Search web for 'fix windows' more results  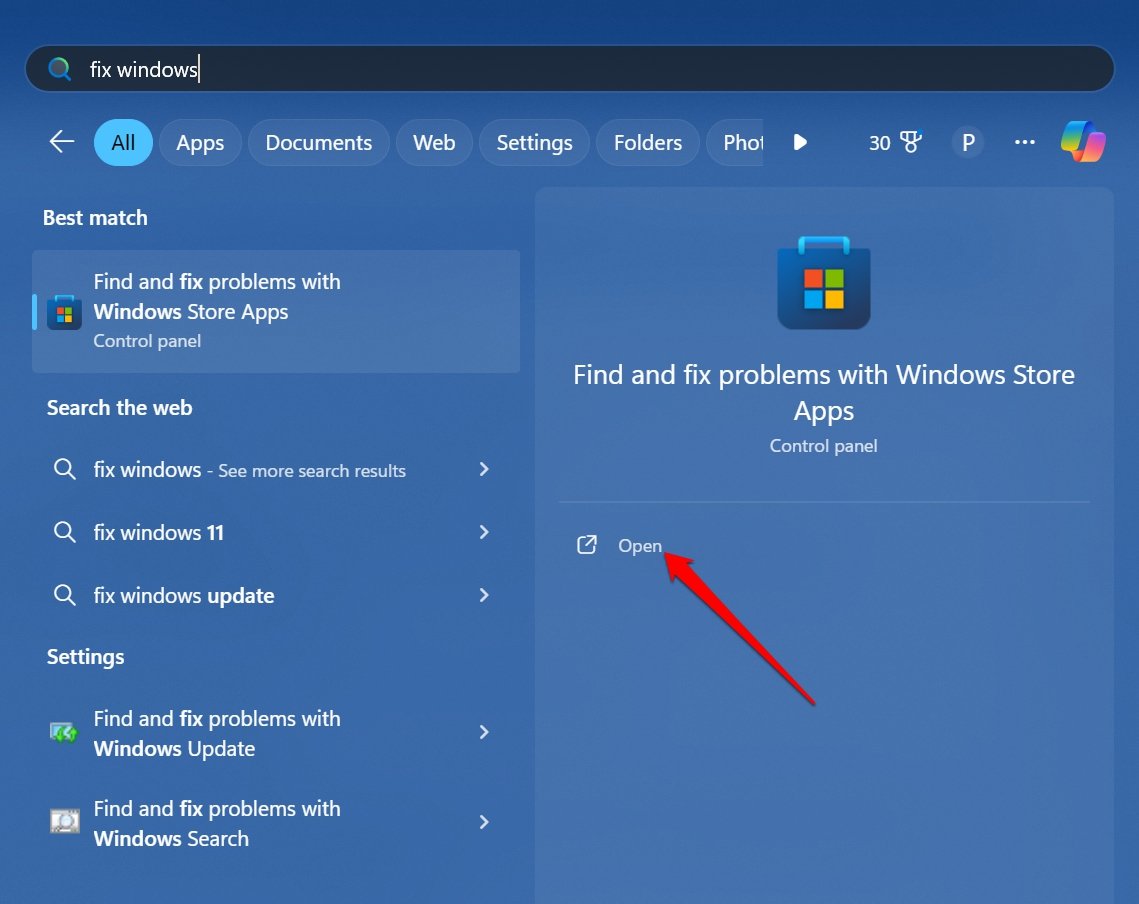[x=276, y=469]
